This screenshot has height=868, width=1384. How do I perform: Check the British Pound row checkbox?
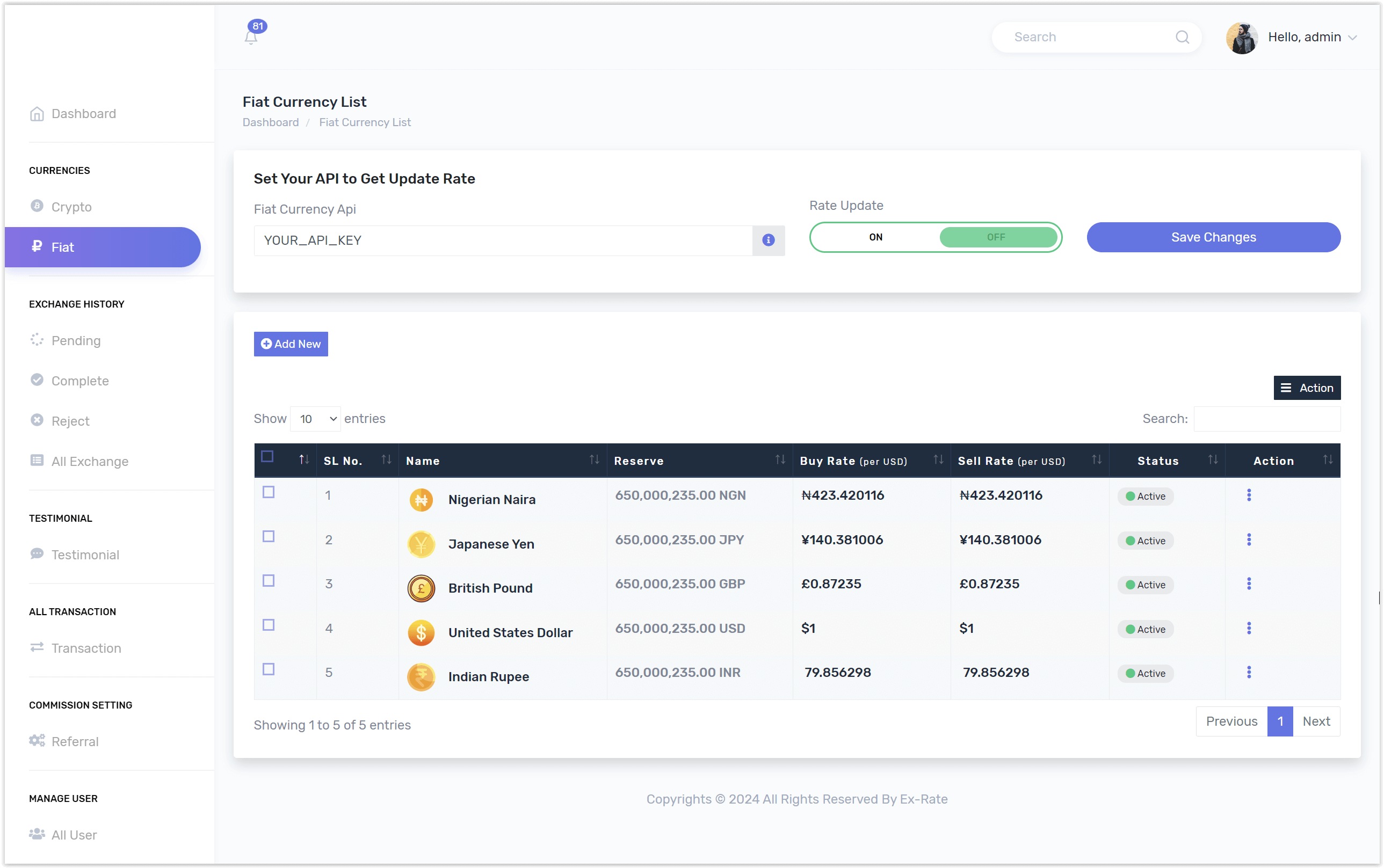[x=269, y=580]
